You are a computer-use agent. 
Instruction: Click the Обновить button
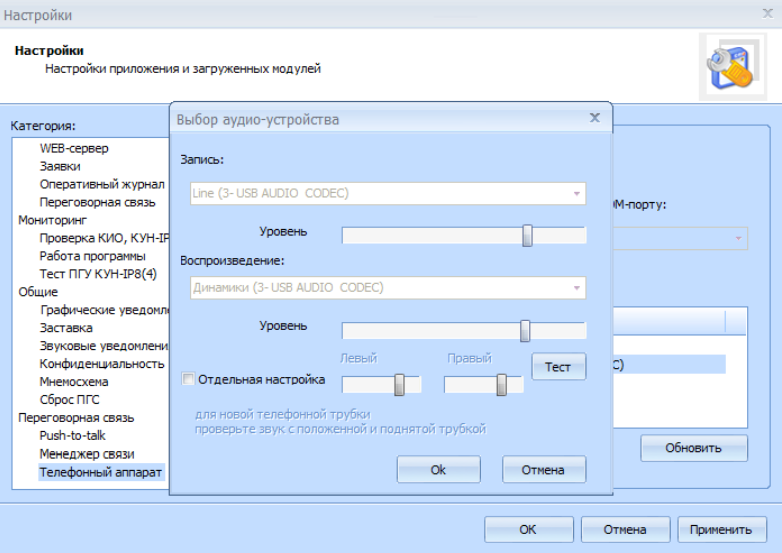(693, 448)
